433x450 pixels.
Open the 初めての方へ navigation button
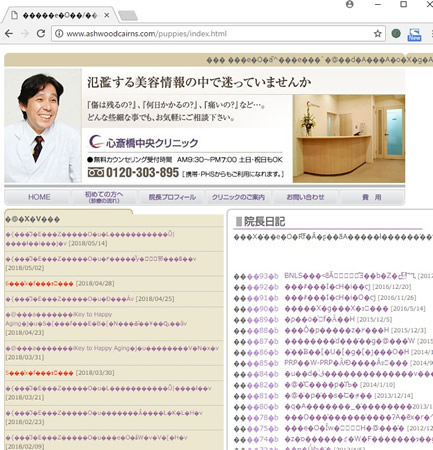104,197
